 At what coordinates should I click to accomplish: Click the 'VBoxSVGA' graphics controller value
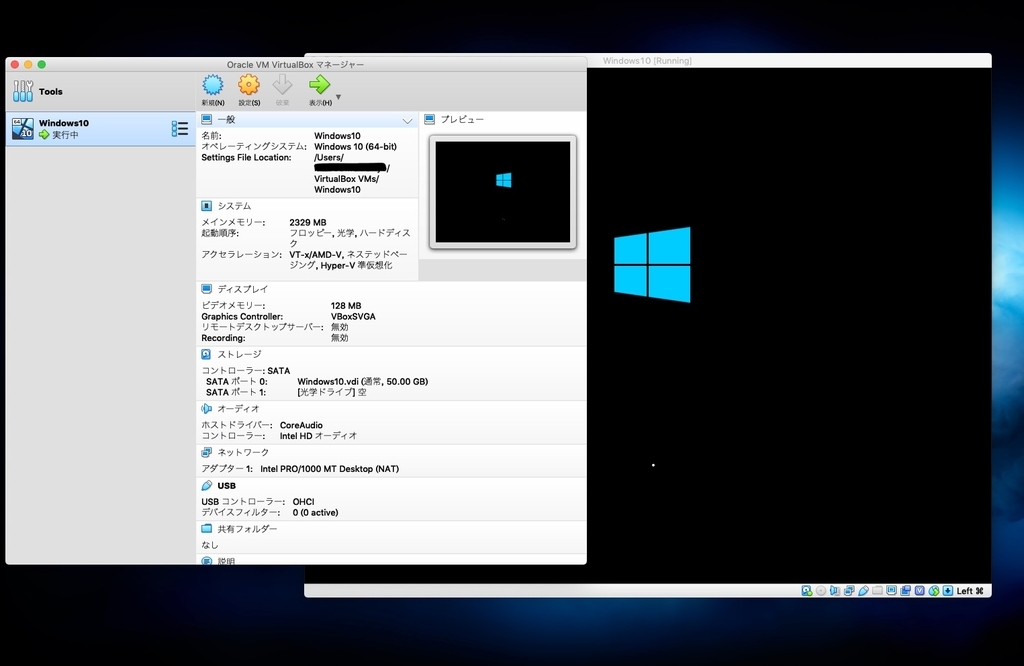point(353,317)
